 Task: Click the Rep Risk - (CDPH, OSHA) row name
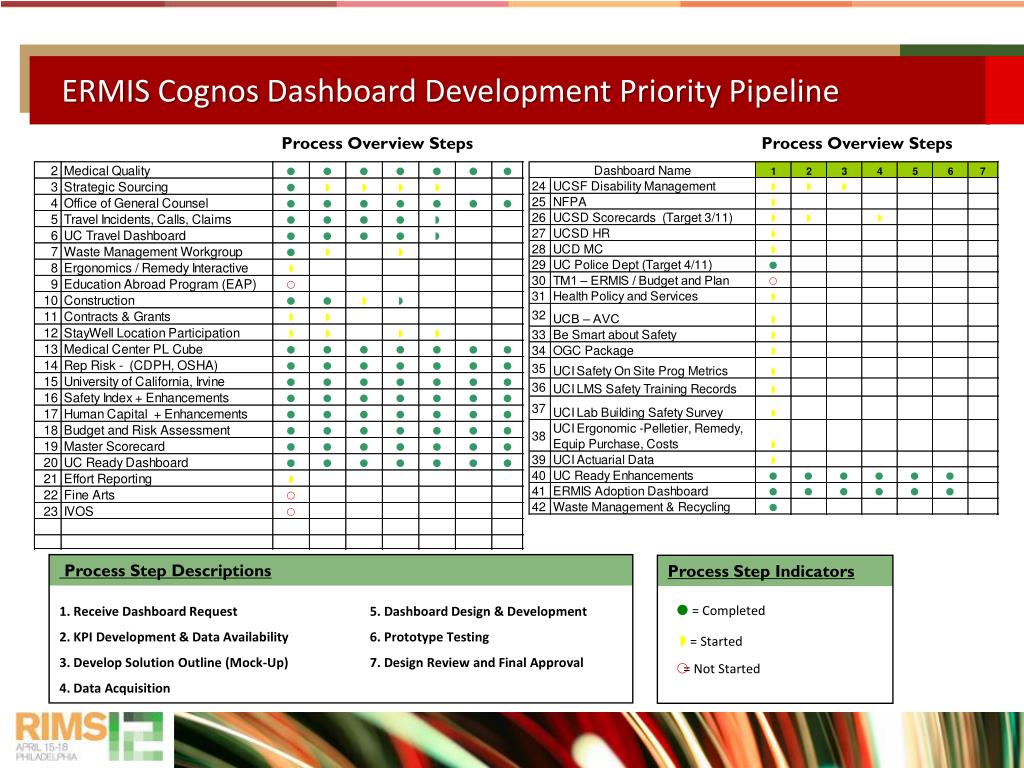(140, 366)
